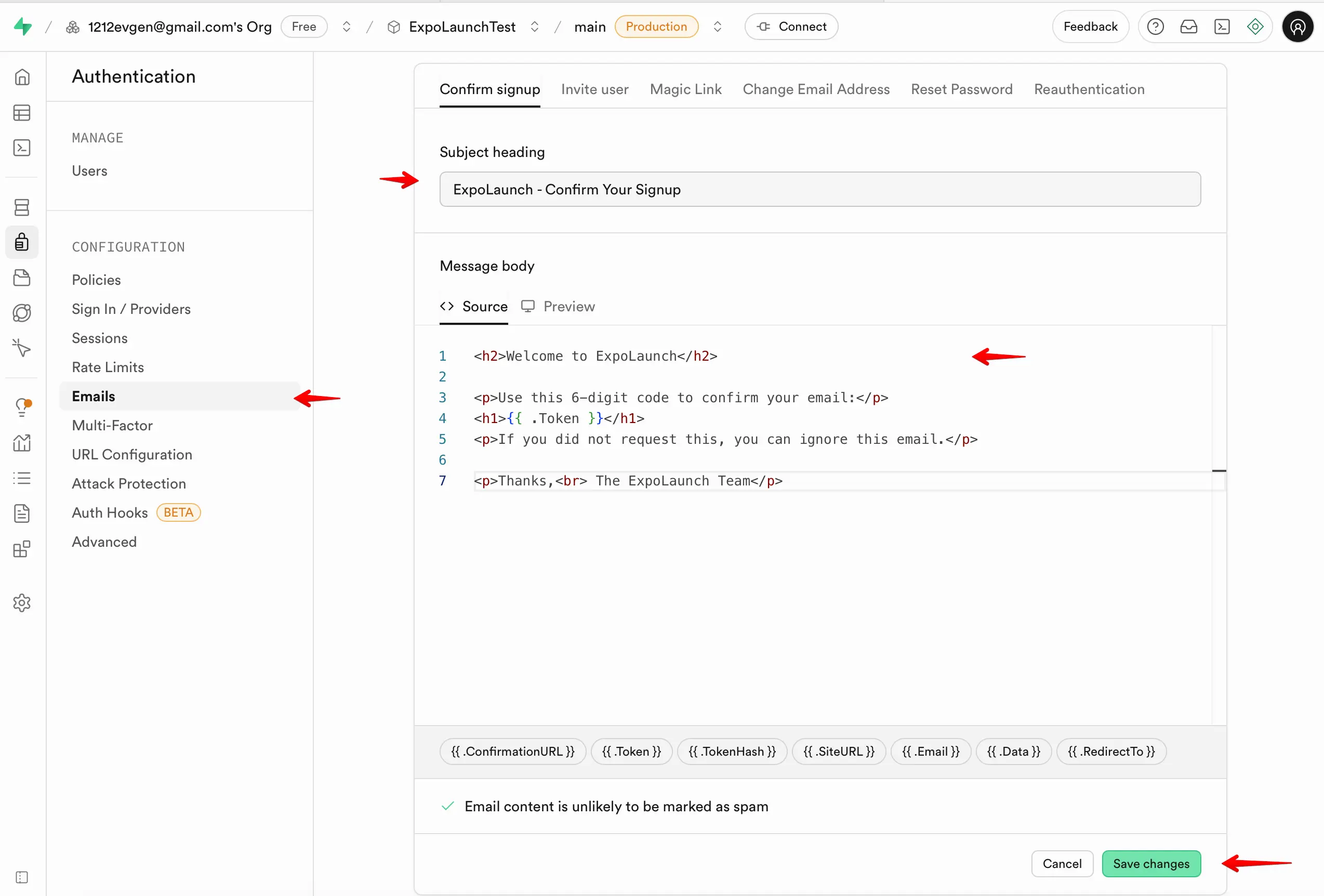
Task: Click the Subject heading input field
Action: point(820,189)
